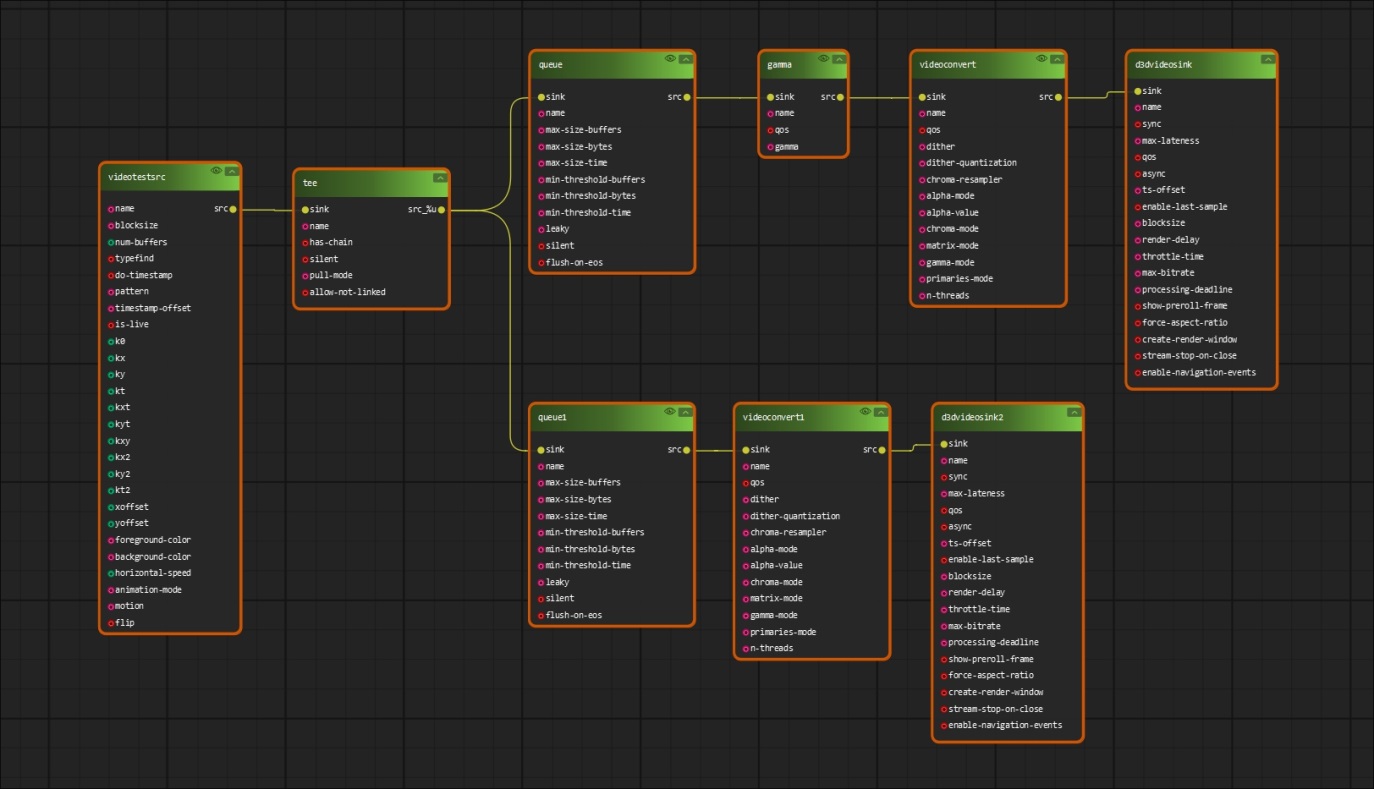Collapse the tee node with its chevron
Screen dimensions: 1374x789
[x=439, y=178]
